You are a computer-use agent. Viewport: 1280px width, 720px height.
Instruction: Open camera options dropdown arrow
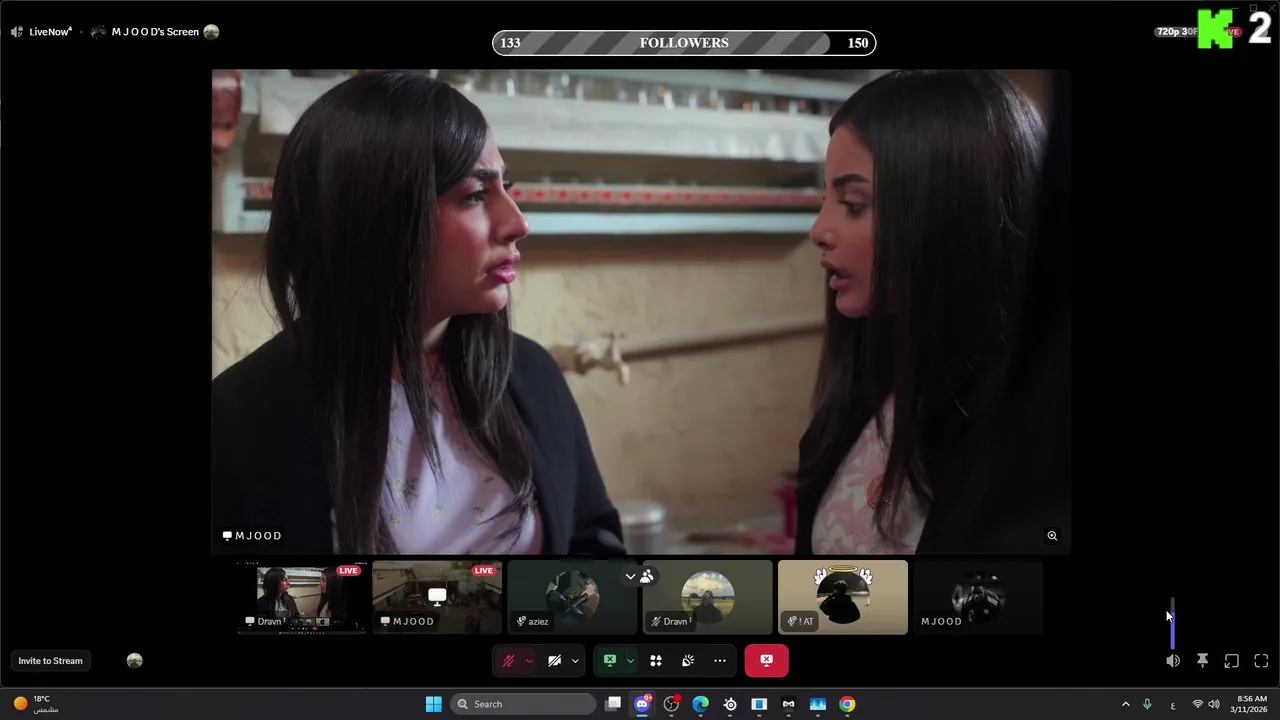(x=575, y=661)
